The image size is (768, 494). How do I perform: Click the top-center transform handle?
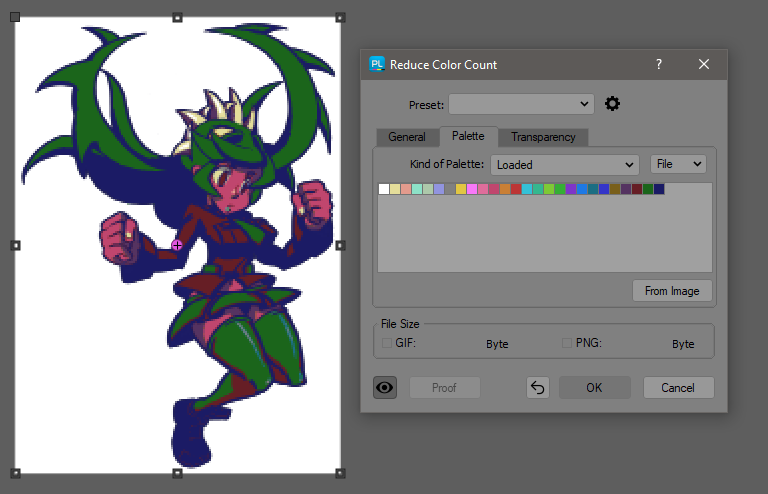[177, 18]
